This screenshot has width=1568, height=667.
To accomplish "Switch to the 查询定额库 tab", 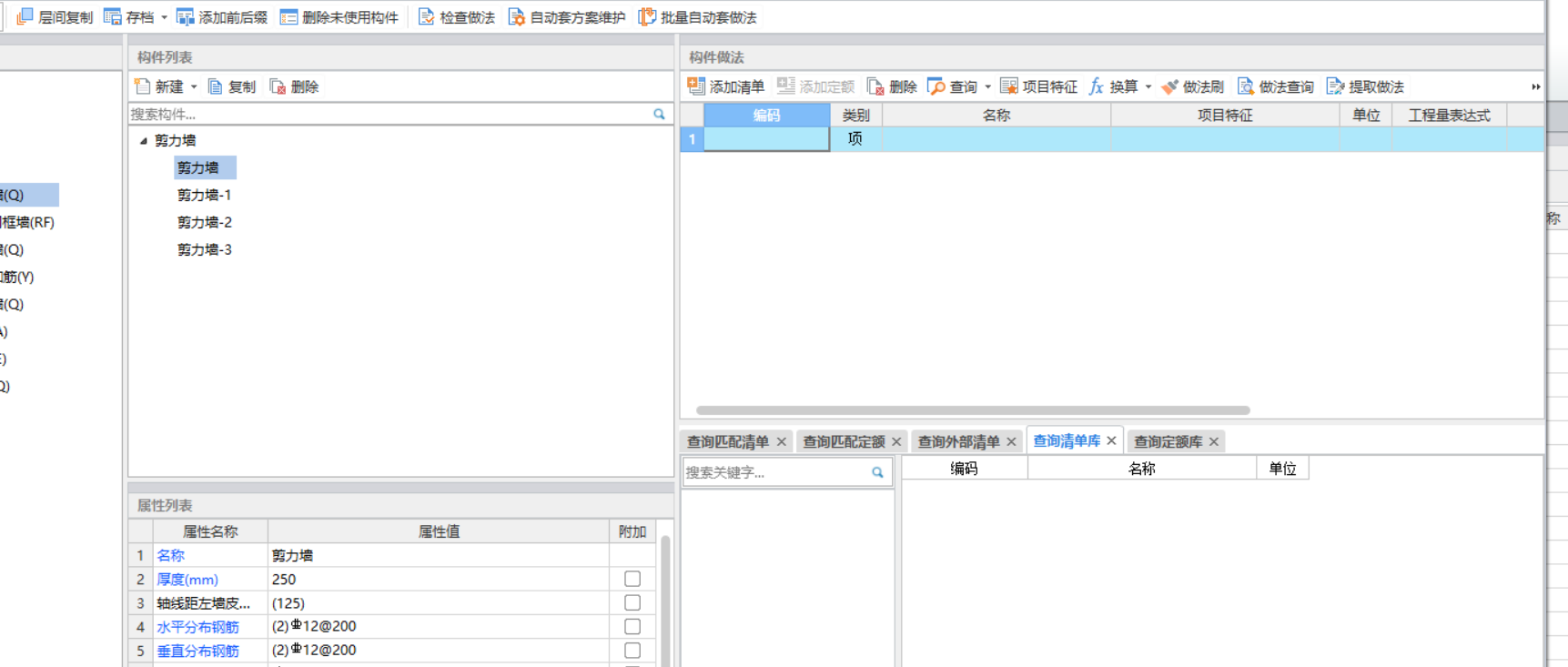I will click(x=1168, y=441).
